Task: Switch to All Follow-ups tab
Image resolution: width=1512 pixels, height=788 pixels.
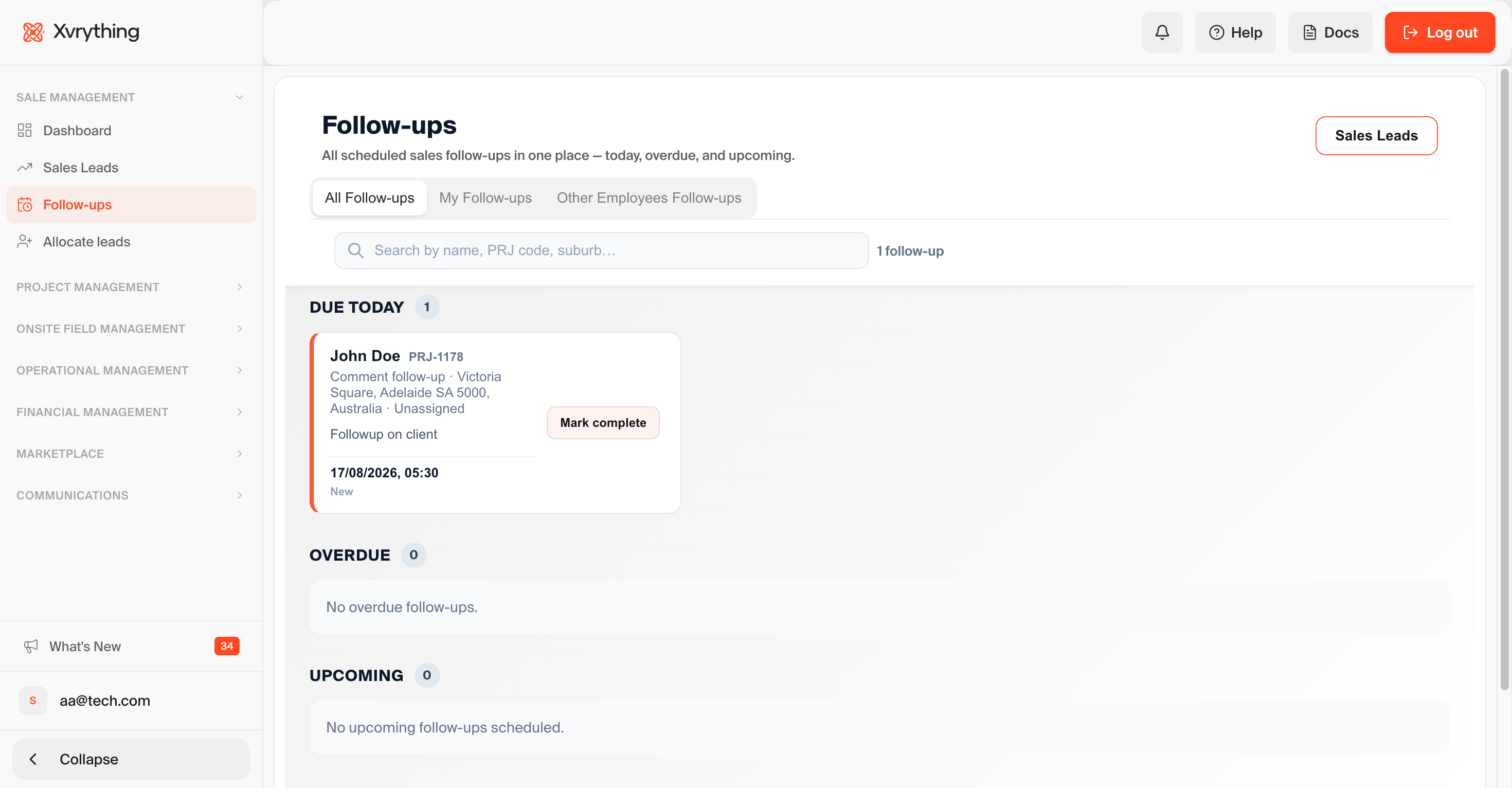Action: [x=369, y=198]
